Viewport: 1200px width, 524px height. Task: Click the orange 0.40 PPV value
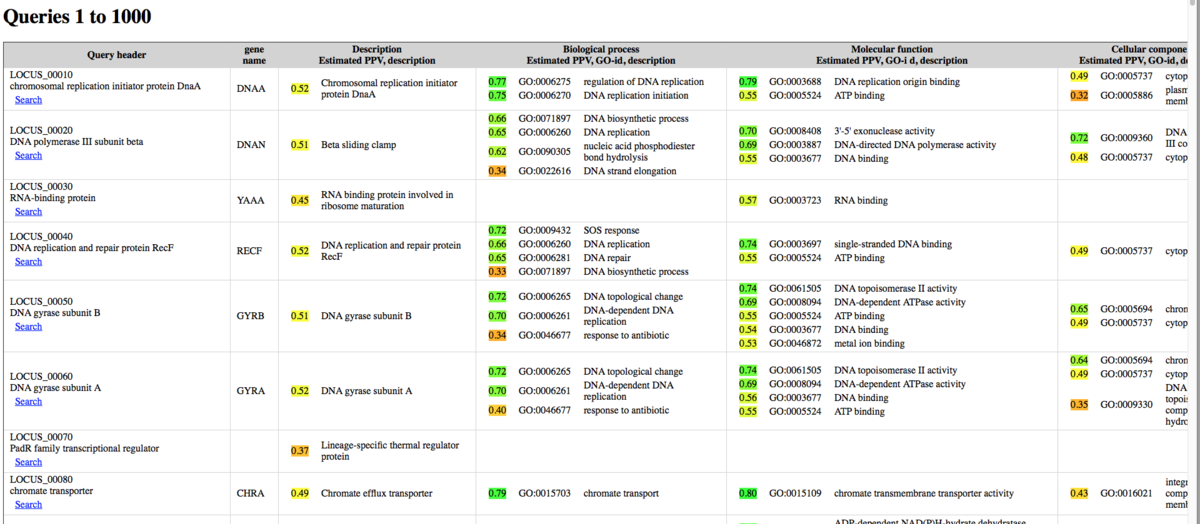497,411
